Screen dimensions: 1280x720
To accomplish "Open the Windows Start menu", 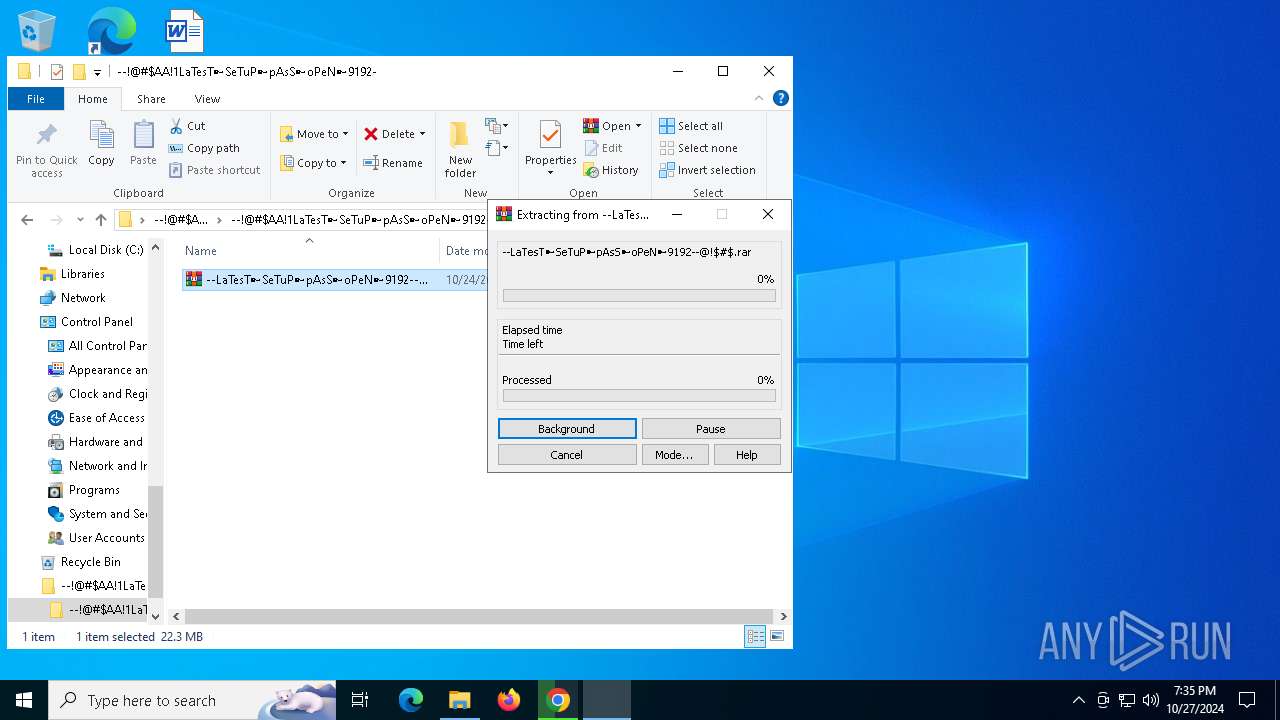I will 24,700.
